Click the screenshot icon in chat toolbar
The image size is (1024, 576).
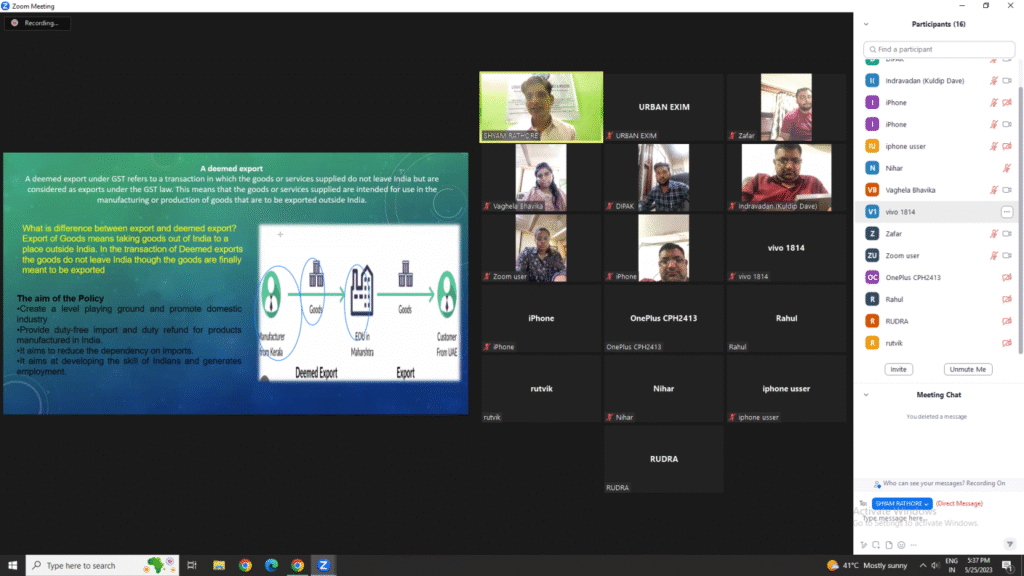point(875,544)
